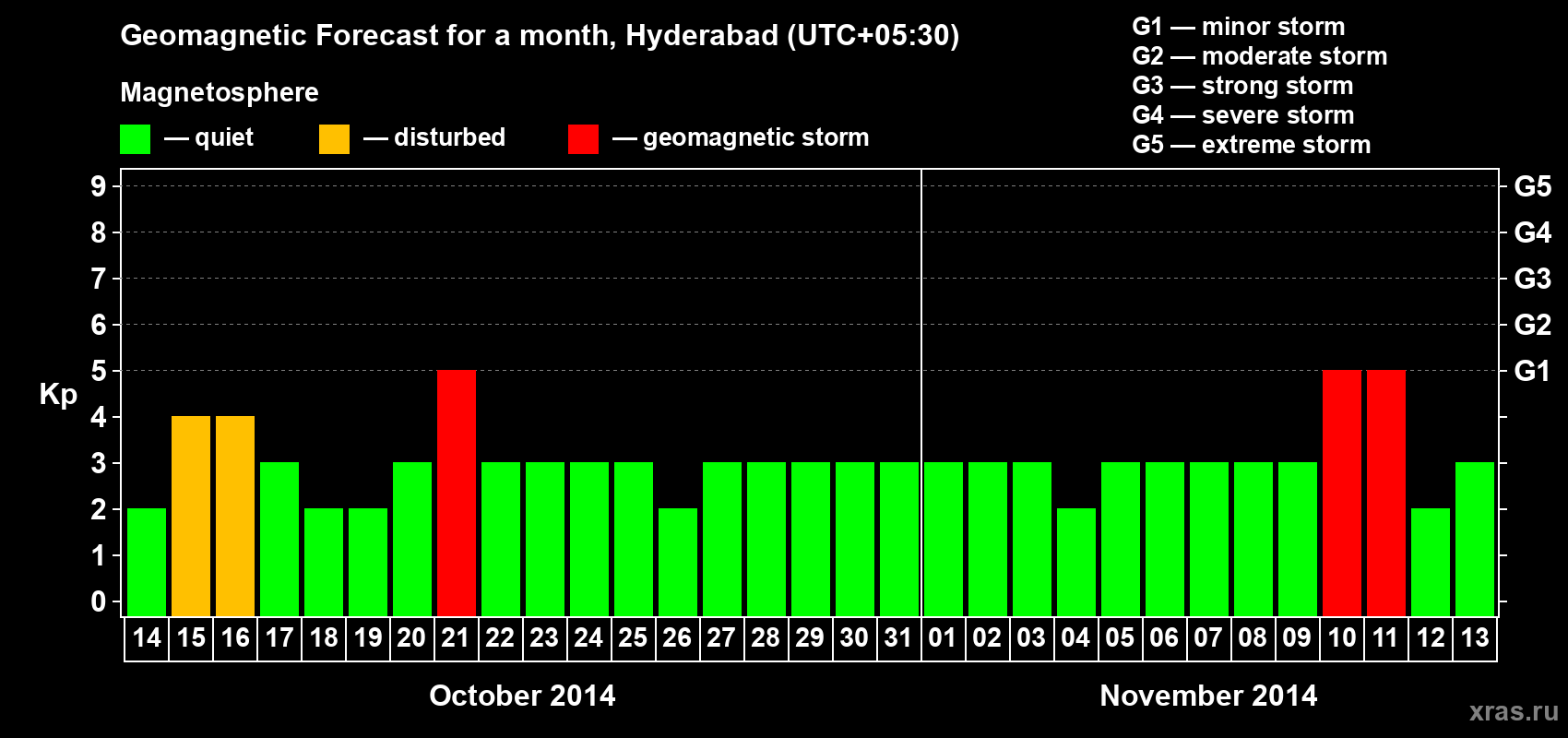Viewport: 1568px width, 738px height.
Task: Click the 'G5 — extreme storm' legend text
Action: (x=1252, y=145)
